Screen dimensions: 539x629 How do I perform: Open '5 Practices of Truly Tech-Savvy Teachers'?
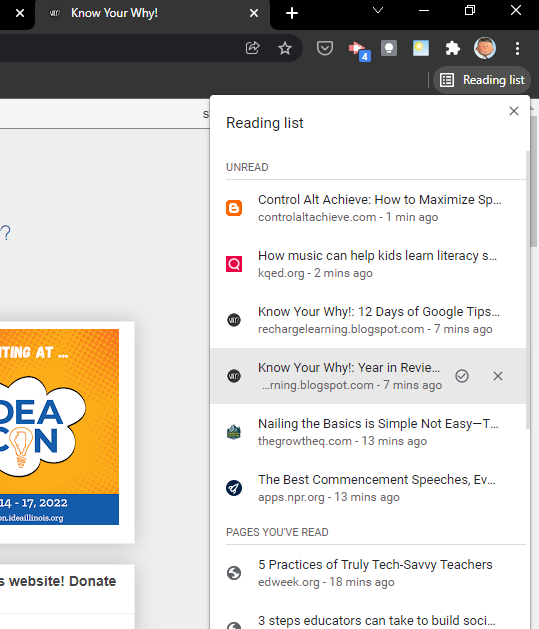[368, 573]
